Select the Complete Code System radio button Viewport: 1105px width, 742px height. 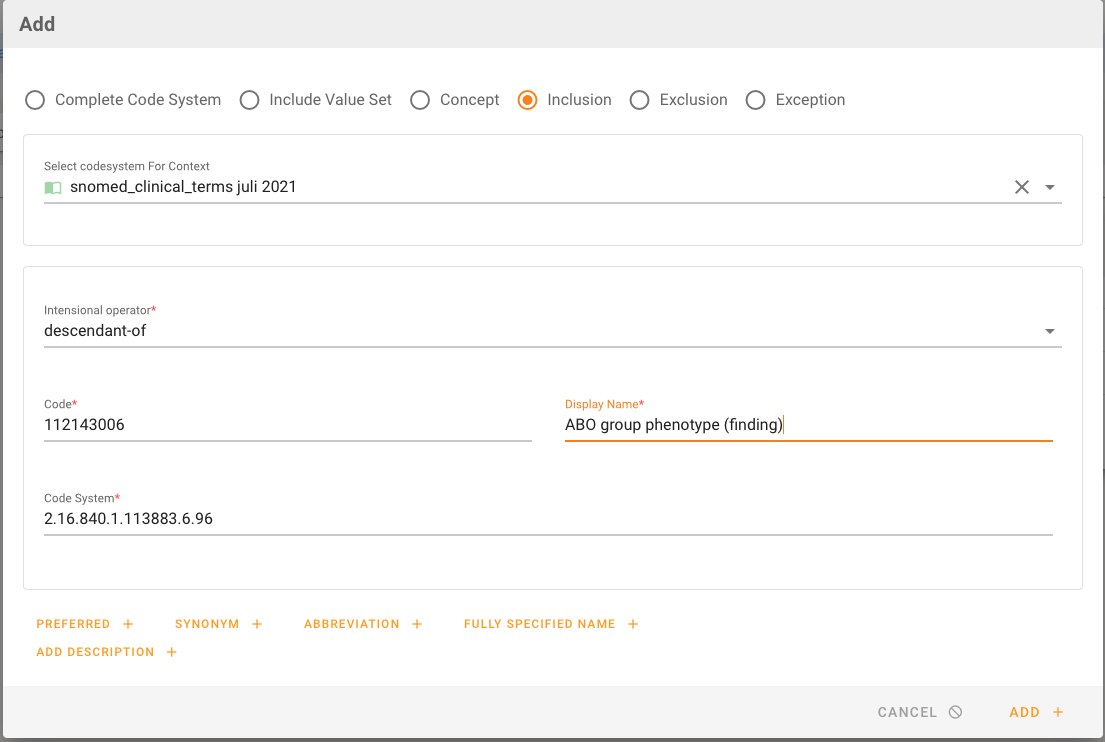[35, 100]
